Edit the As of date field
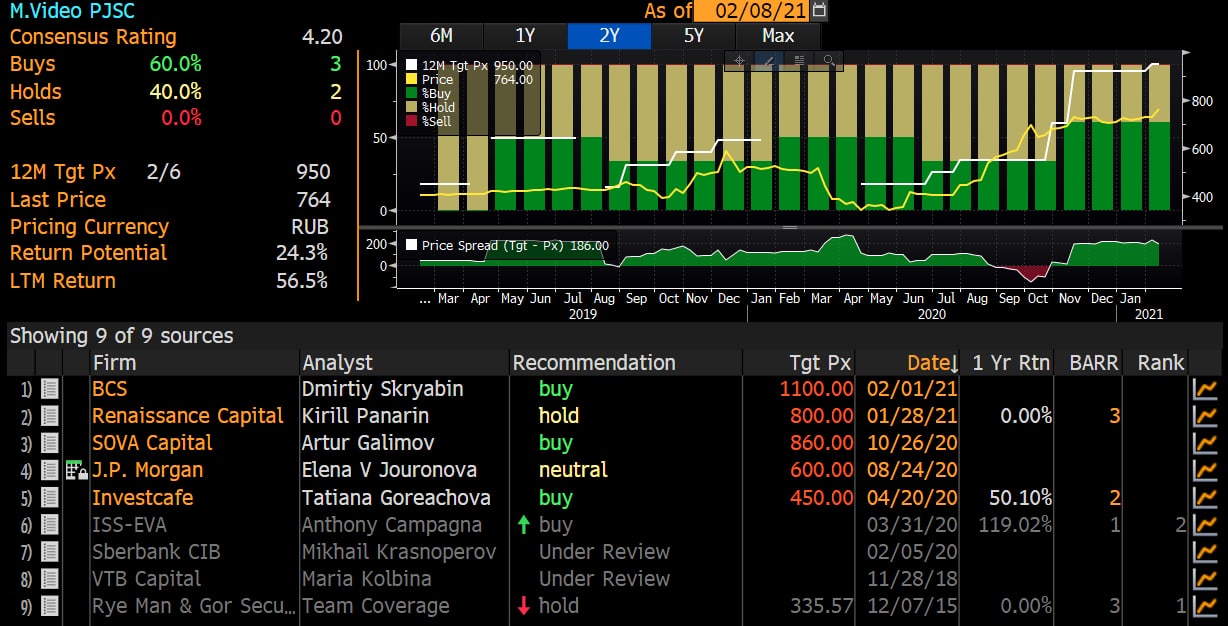The image size is (1228, 626). 752,11
